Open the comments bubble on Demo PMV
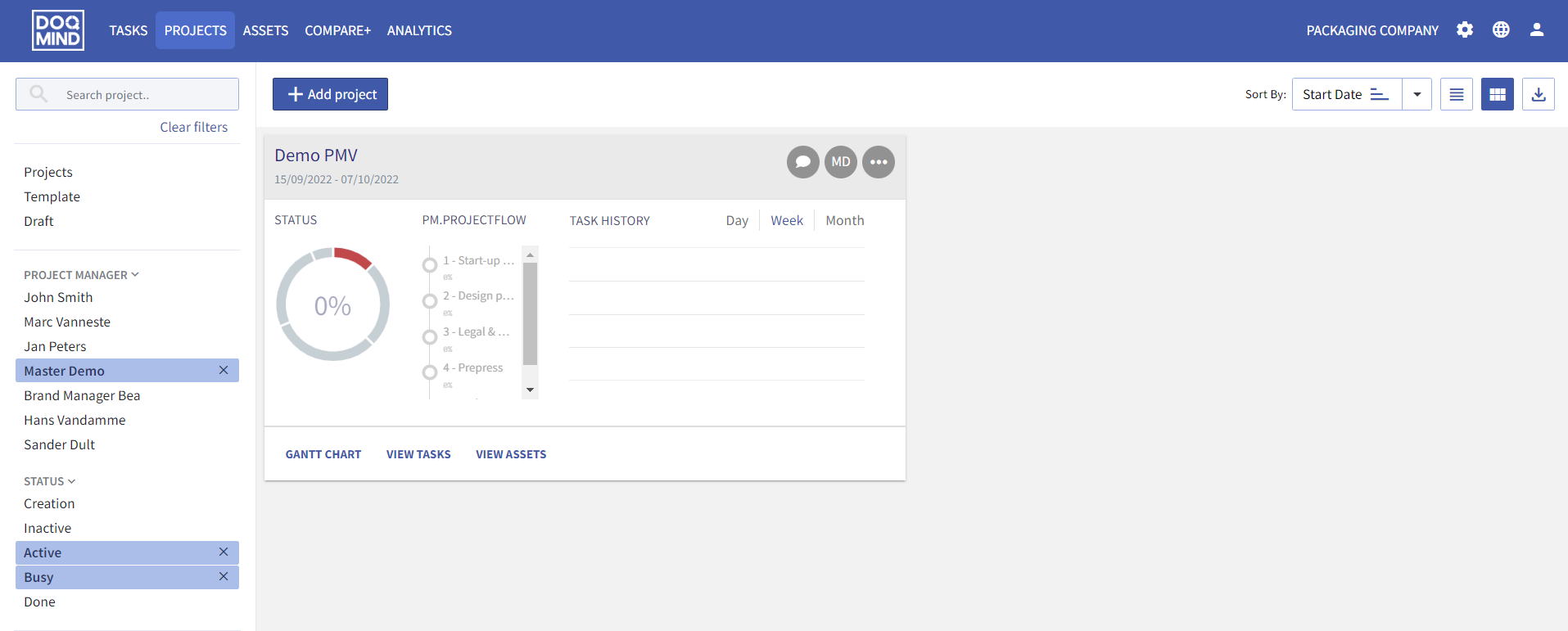This screenshot has height=631, width=1568. (802, 162)
